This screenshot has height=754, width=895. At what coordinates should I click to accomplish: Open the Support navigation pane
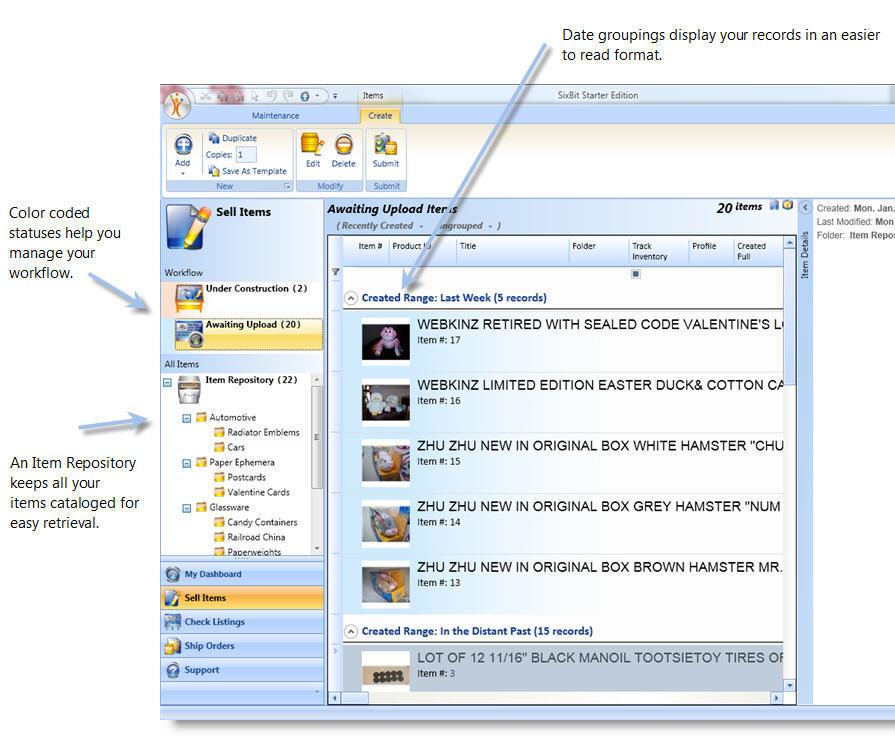click(x=242, y=670)
